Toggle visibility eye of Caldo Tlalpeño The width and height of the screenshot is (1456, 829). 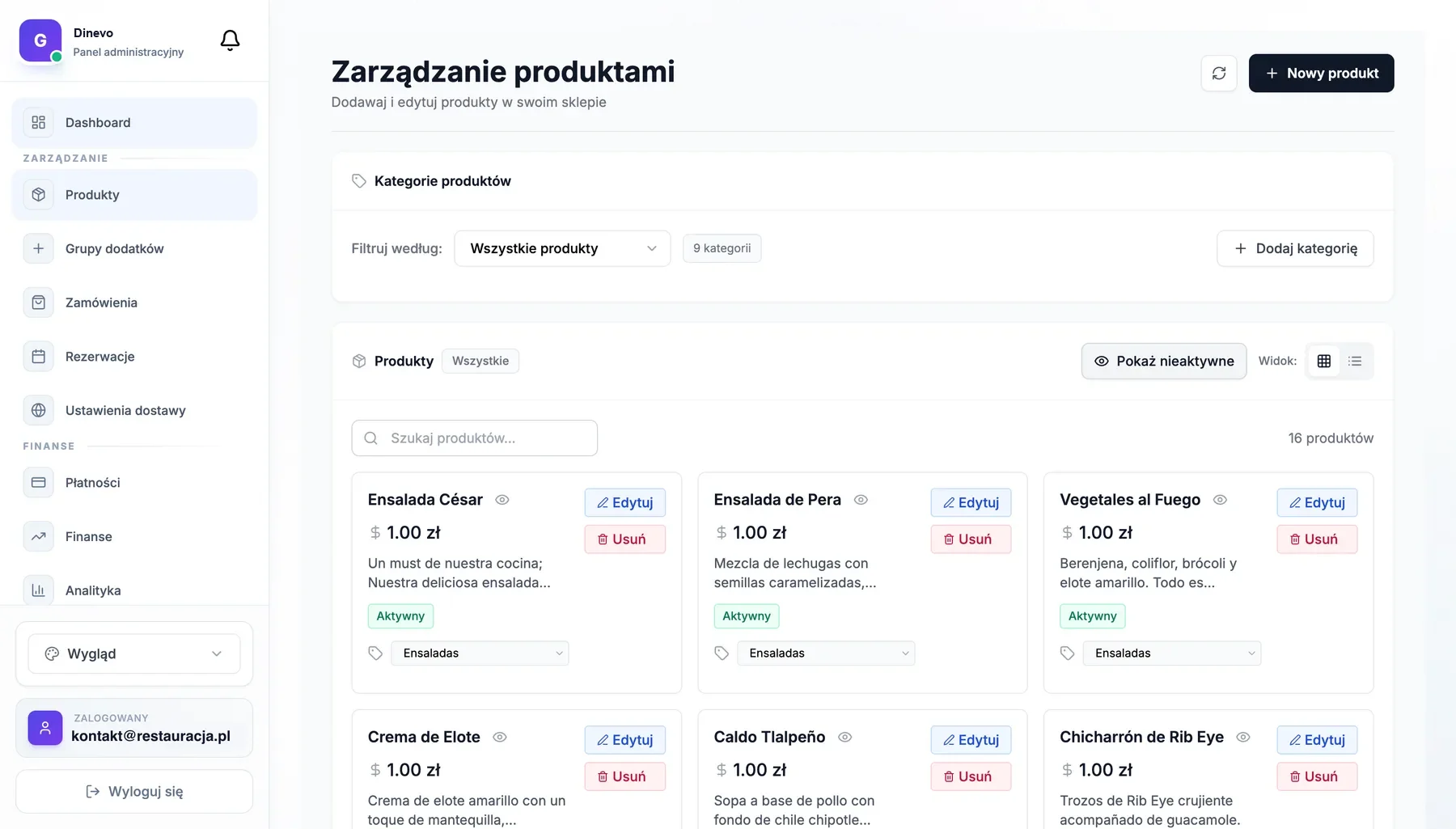coord(845,738)
